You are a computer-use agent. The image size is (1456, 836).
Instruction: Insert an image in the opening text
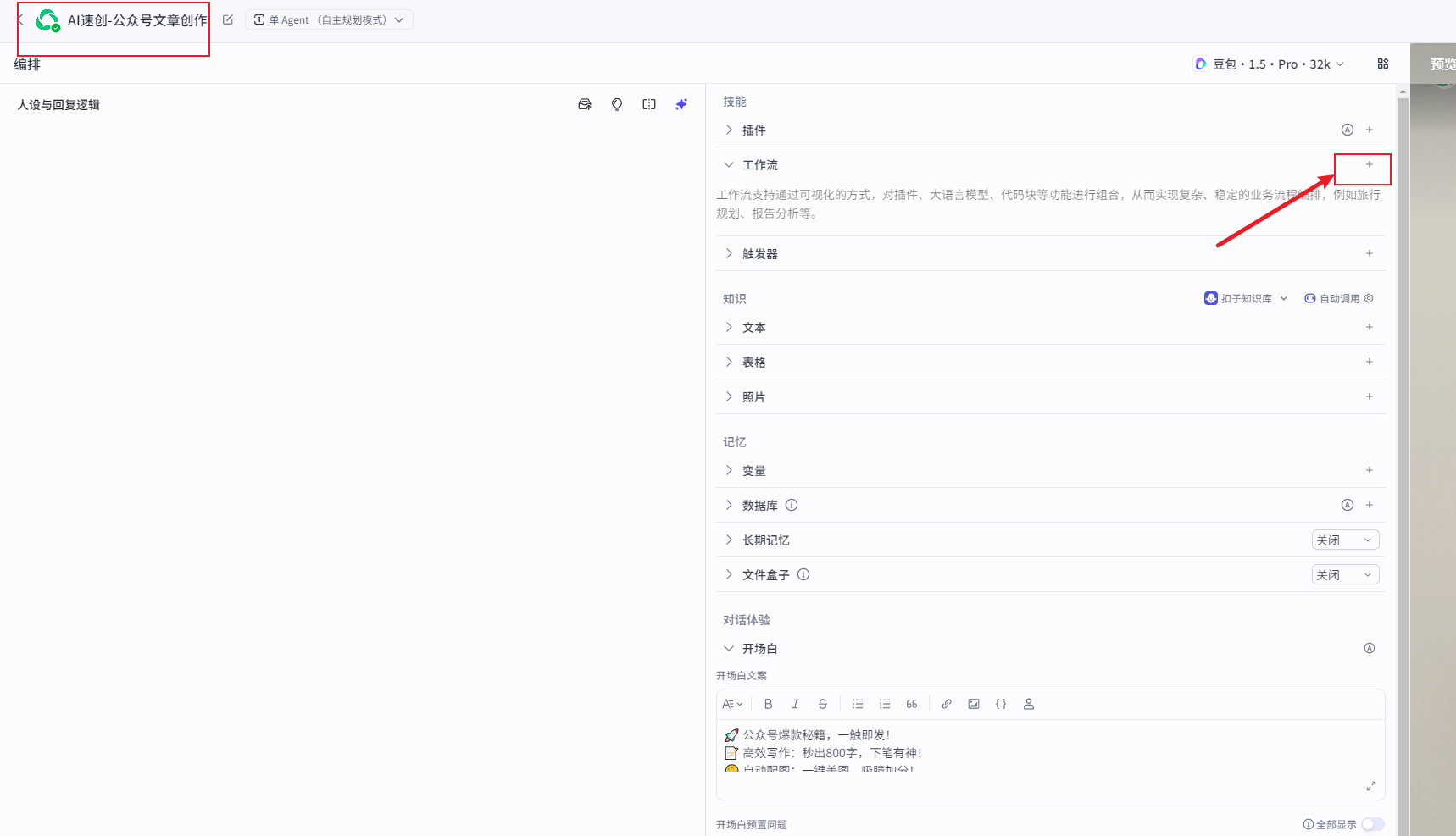[x=974, y=704]
